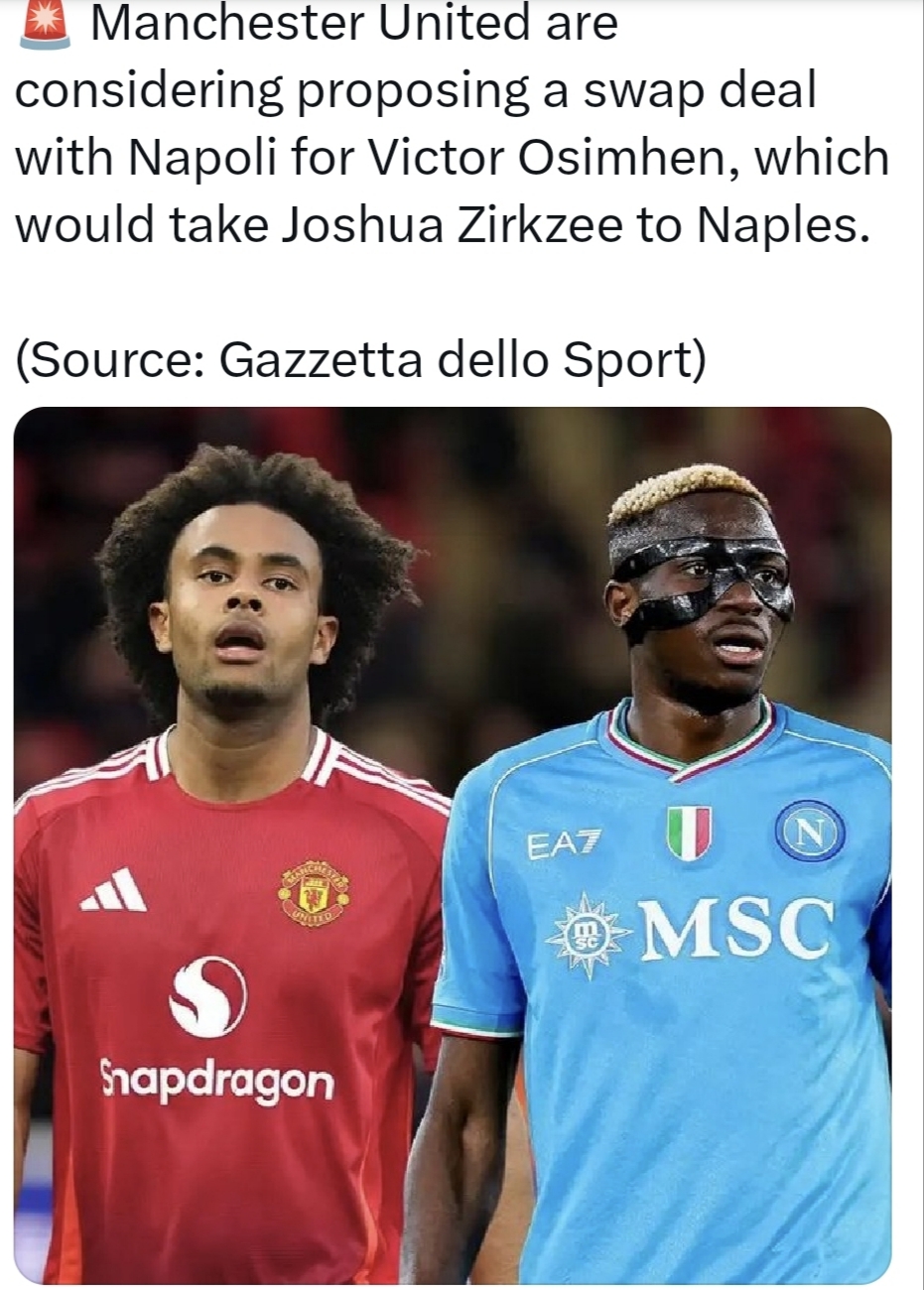Click 'Gazzetta dello Sport' source text
The height and width of the screenshot is (1290, 924).
461,361
